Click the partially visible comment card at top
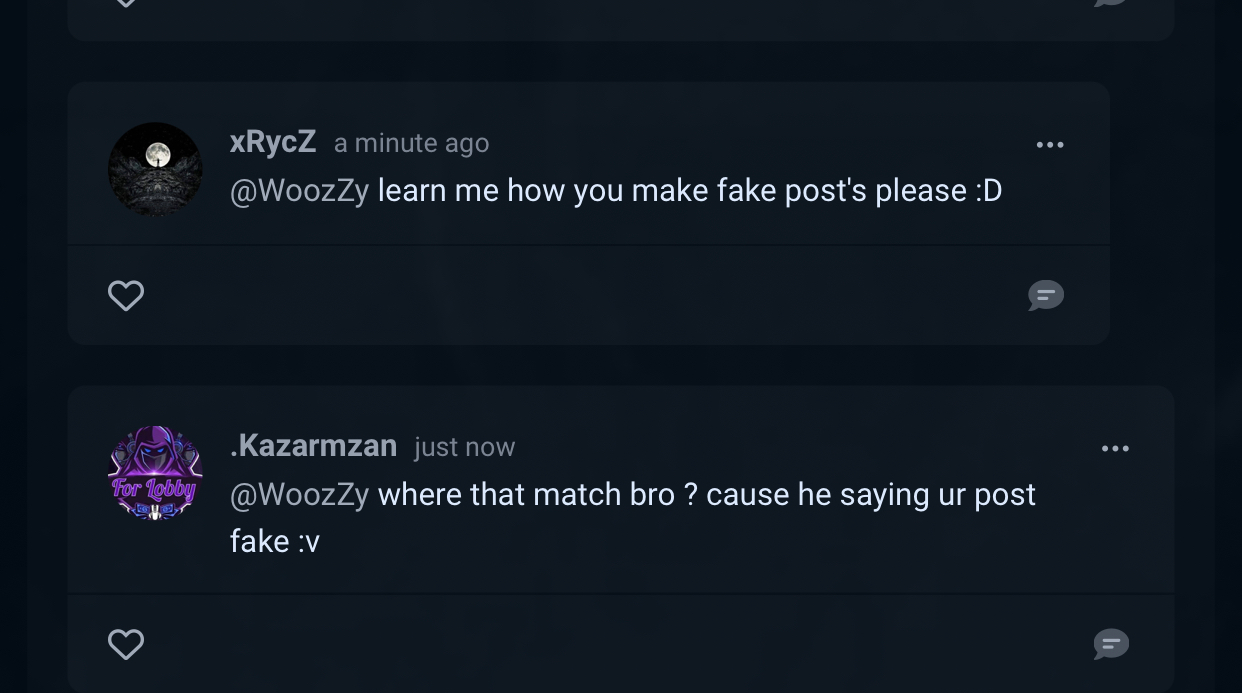This screenshot has height=693, width=1242. [x=620, y=20]
